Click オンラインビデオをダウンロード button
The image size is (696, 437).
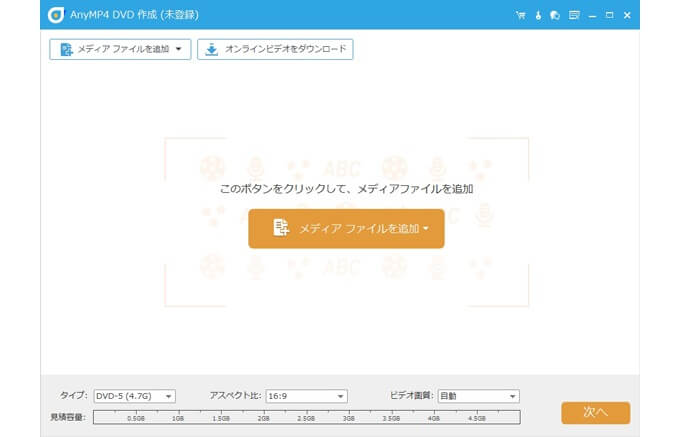tap(275, 49)
